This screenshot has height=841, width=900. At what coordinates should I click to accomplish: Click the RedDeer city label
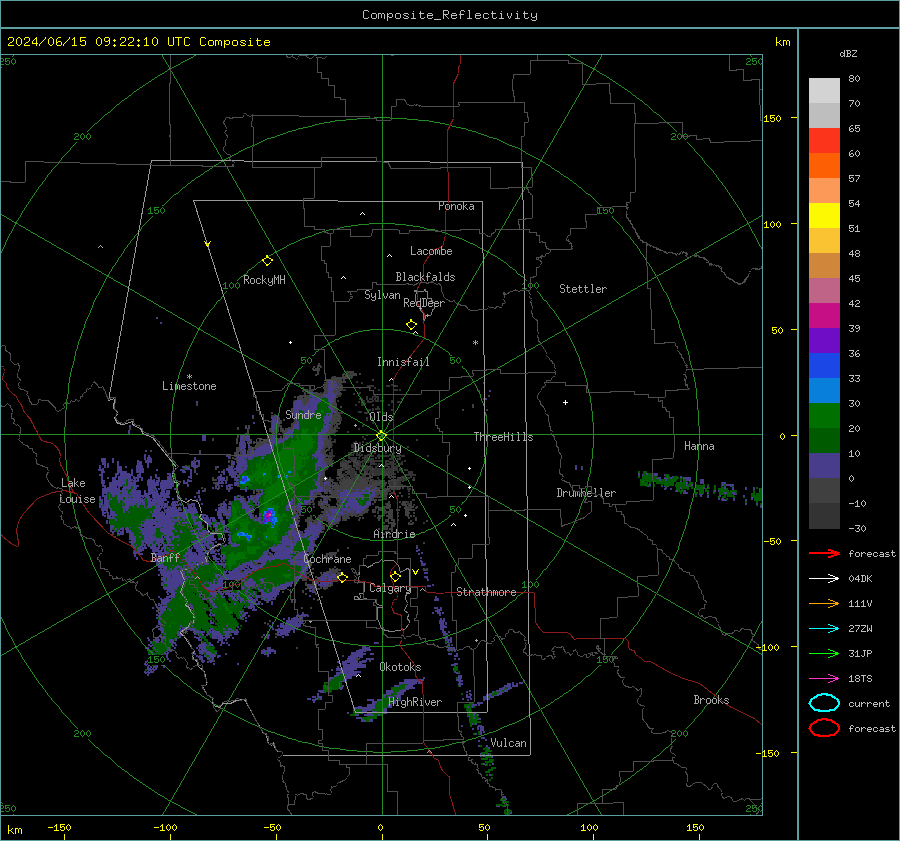pyautogui.click(x=424, y=303)
